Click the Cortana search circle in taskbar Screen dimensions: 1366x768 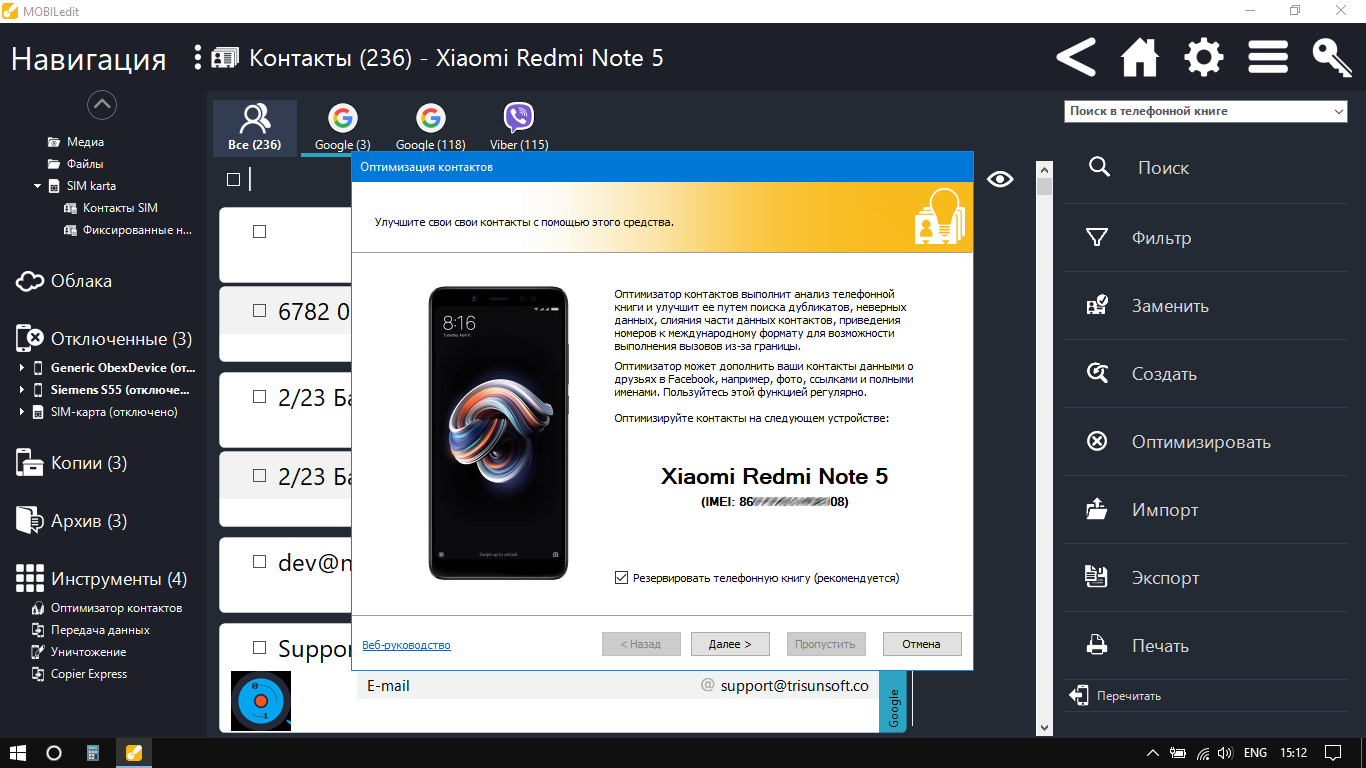(x=54, y=752)
